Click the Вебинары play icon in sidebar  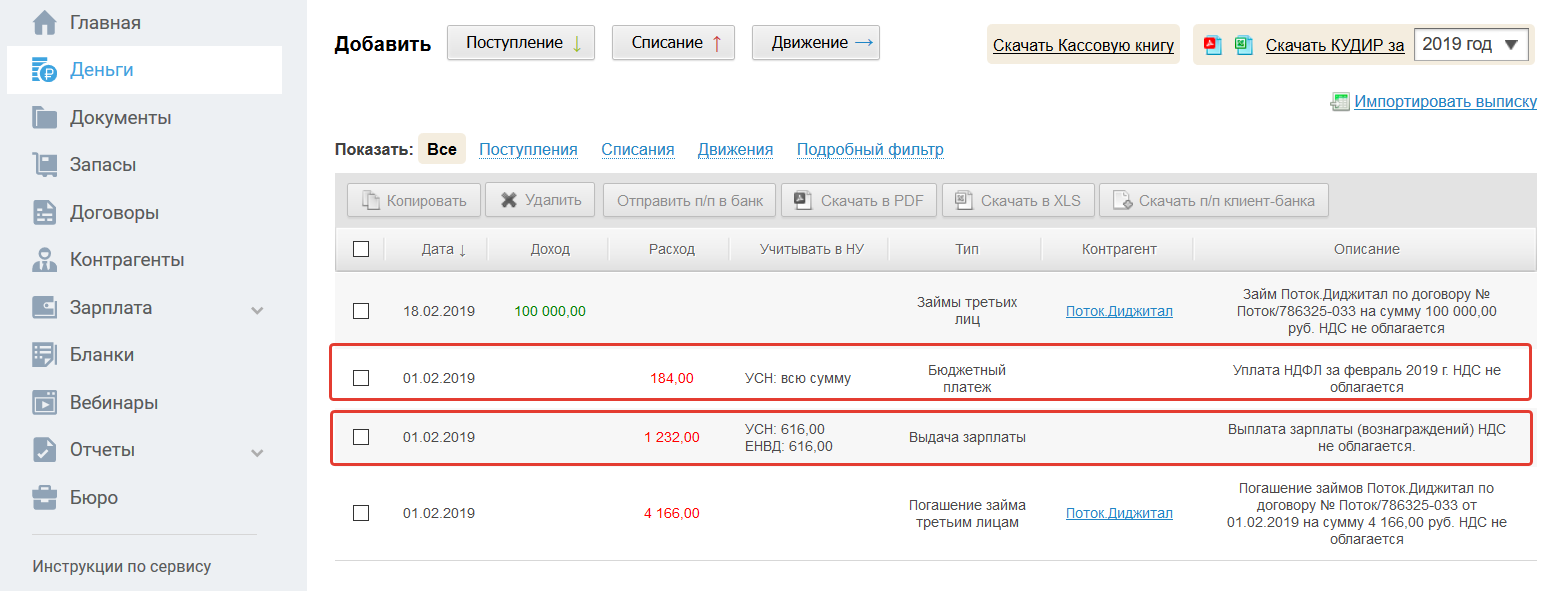tap(44, 403)
